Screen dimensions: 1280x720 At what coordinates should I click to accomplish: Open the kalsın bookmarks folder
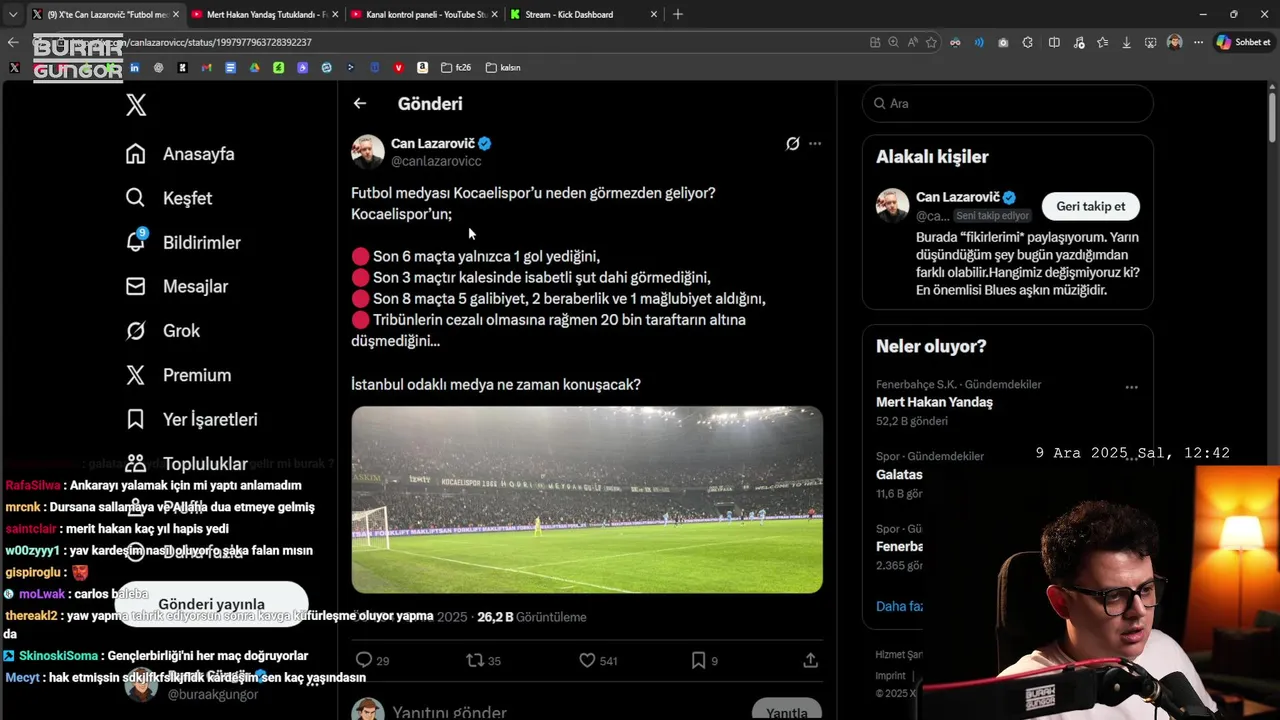click(x=503, y=68)
